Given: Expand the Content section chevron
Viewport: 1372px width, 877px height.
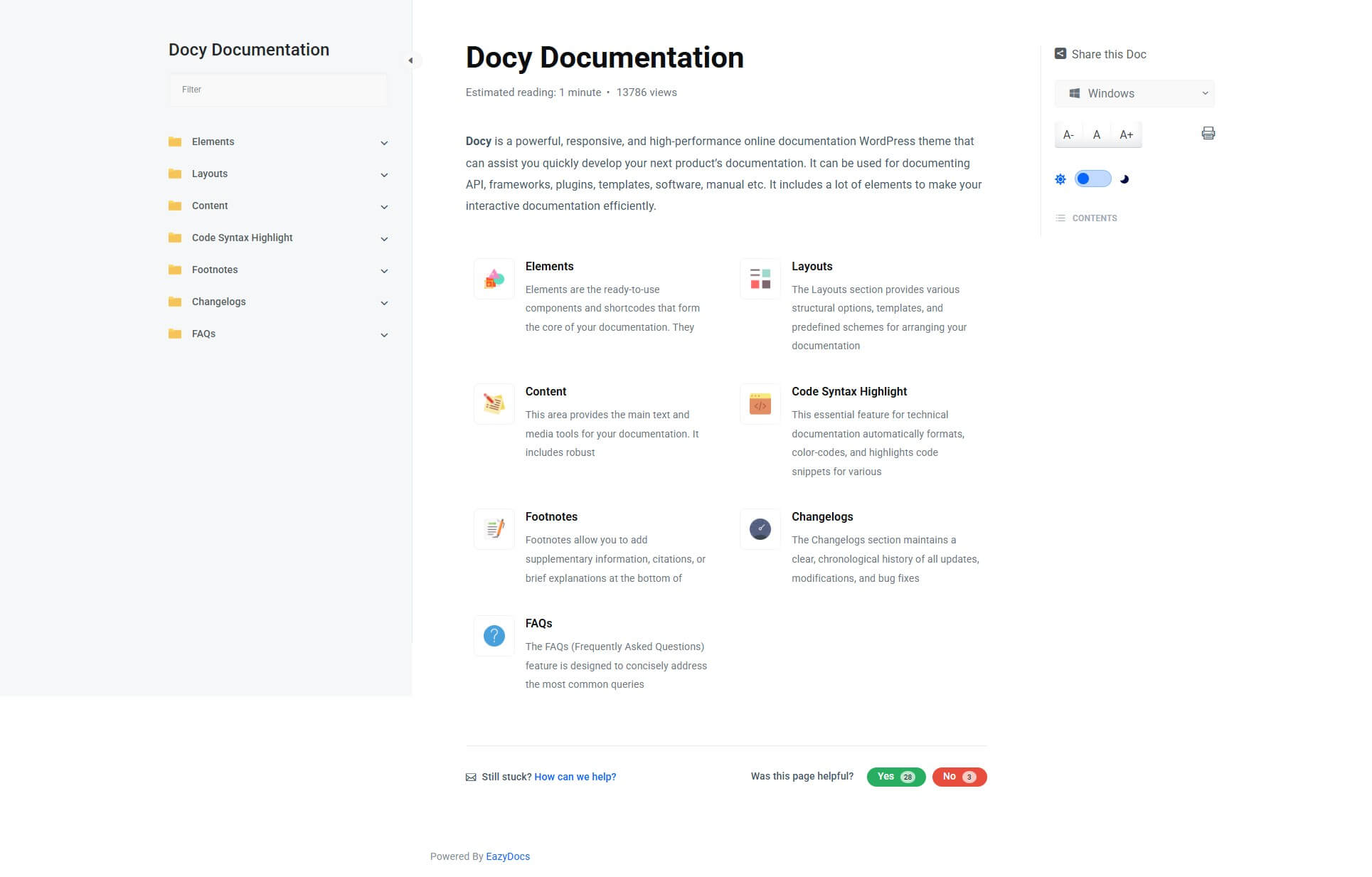Looking at the screenshot, I should pos(384,207).
